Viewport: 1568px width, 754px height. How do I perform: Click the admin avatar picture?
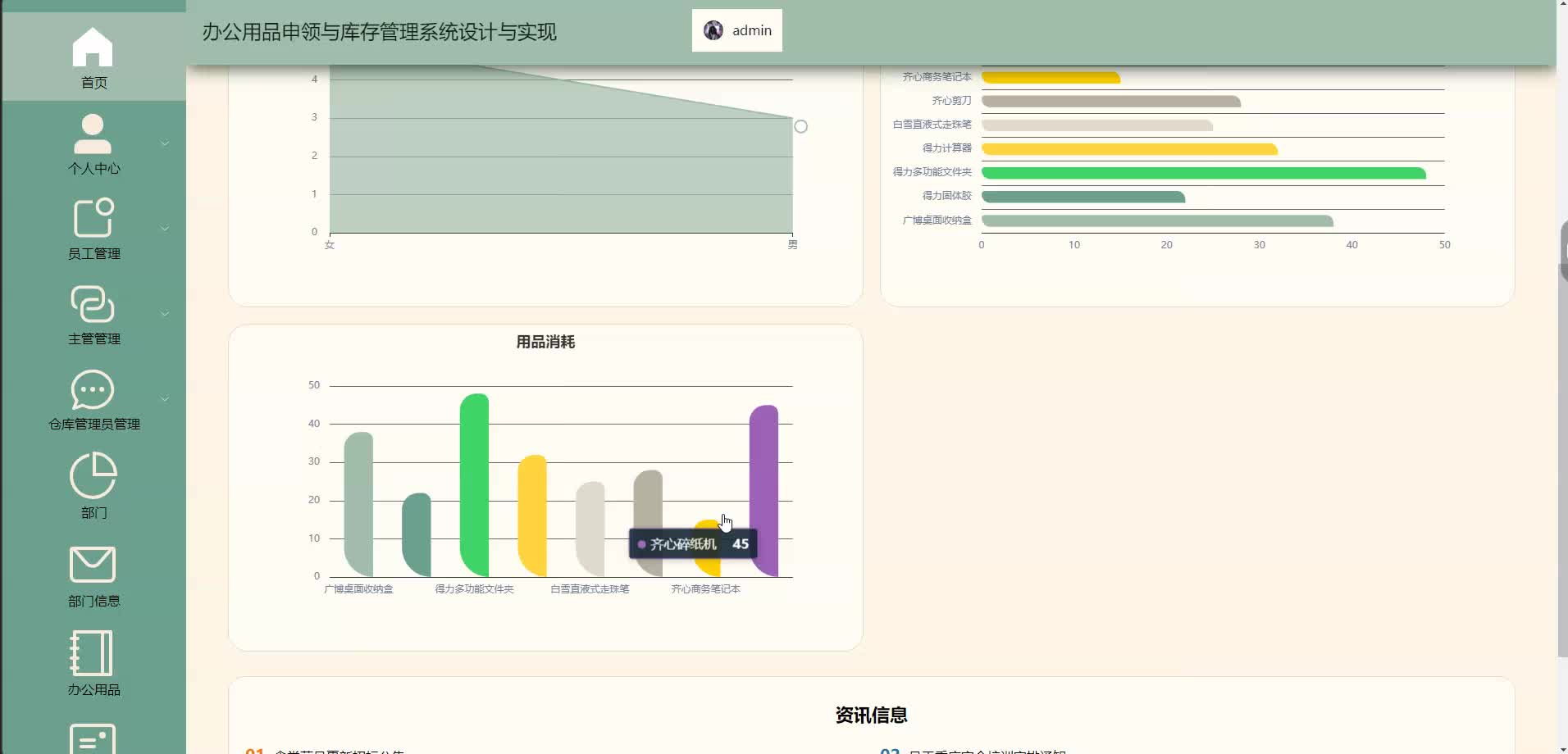pyautogui.click(x=713, y=30)
